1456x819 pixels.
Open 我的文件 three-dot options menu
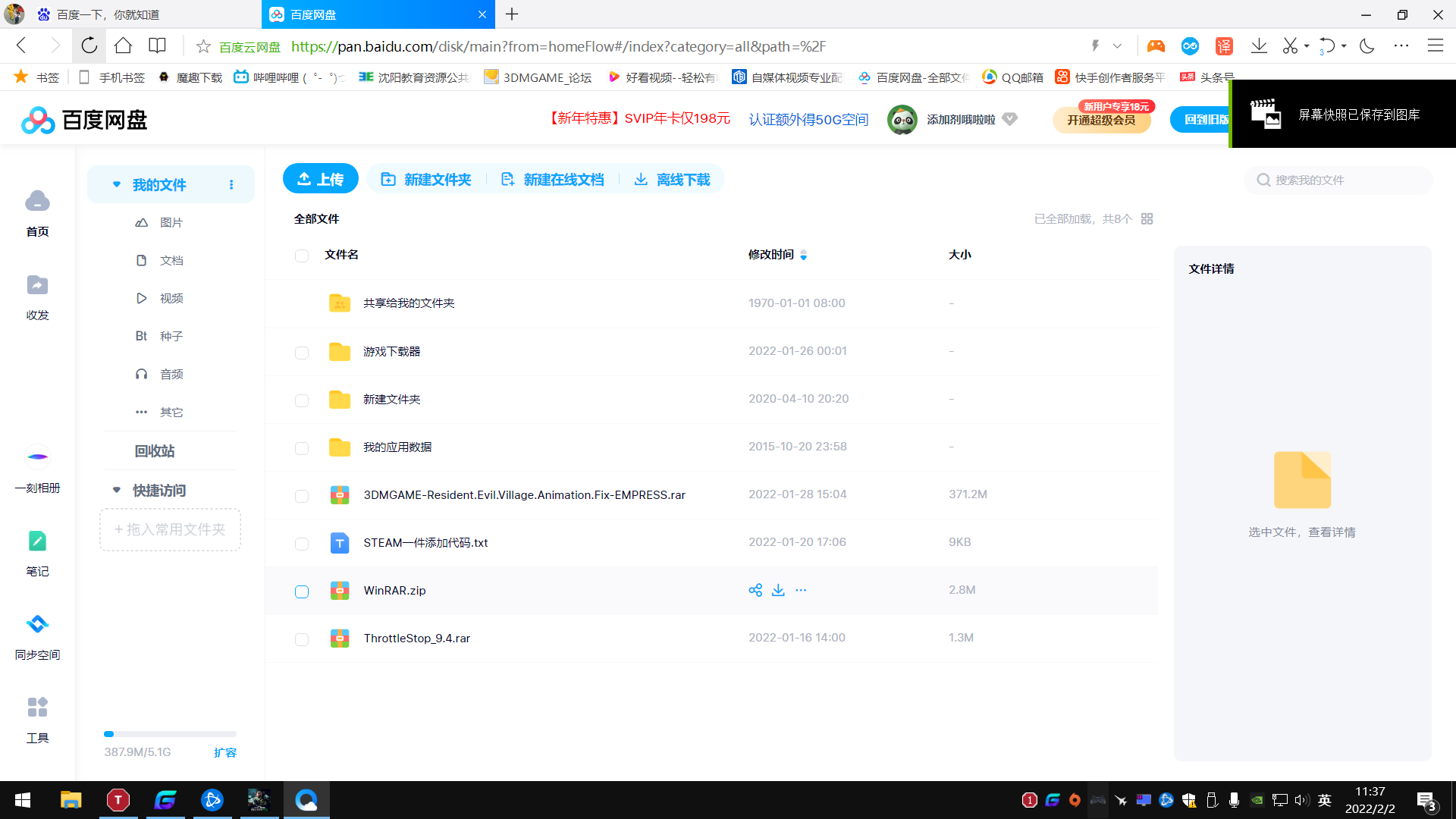coord(231,185)
